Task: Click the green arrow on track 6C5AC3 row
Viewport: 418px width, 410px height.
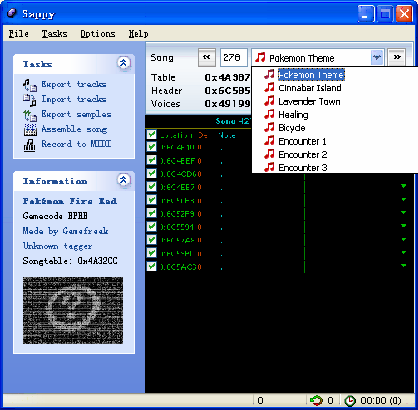Action: pos(404,266)
